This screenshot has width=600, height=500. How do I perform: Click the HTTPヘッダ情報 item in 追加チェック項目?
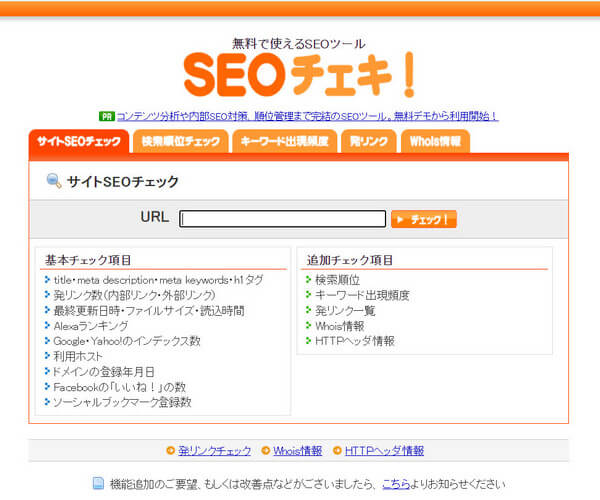[355, 341]
